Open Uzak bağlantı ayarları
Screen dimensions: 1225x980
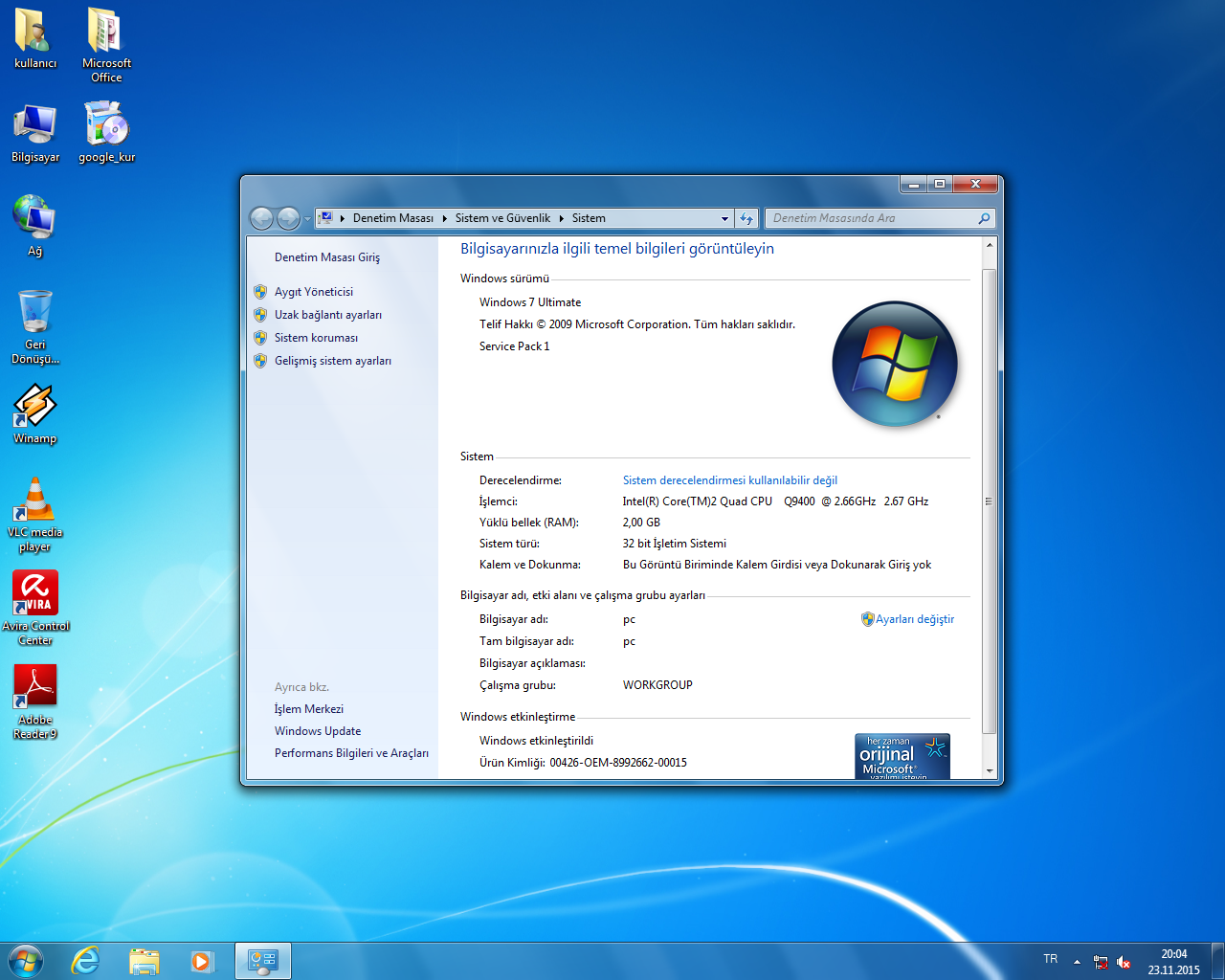pyautogui.click(x=328, y=315)
